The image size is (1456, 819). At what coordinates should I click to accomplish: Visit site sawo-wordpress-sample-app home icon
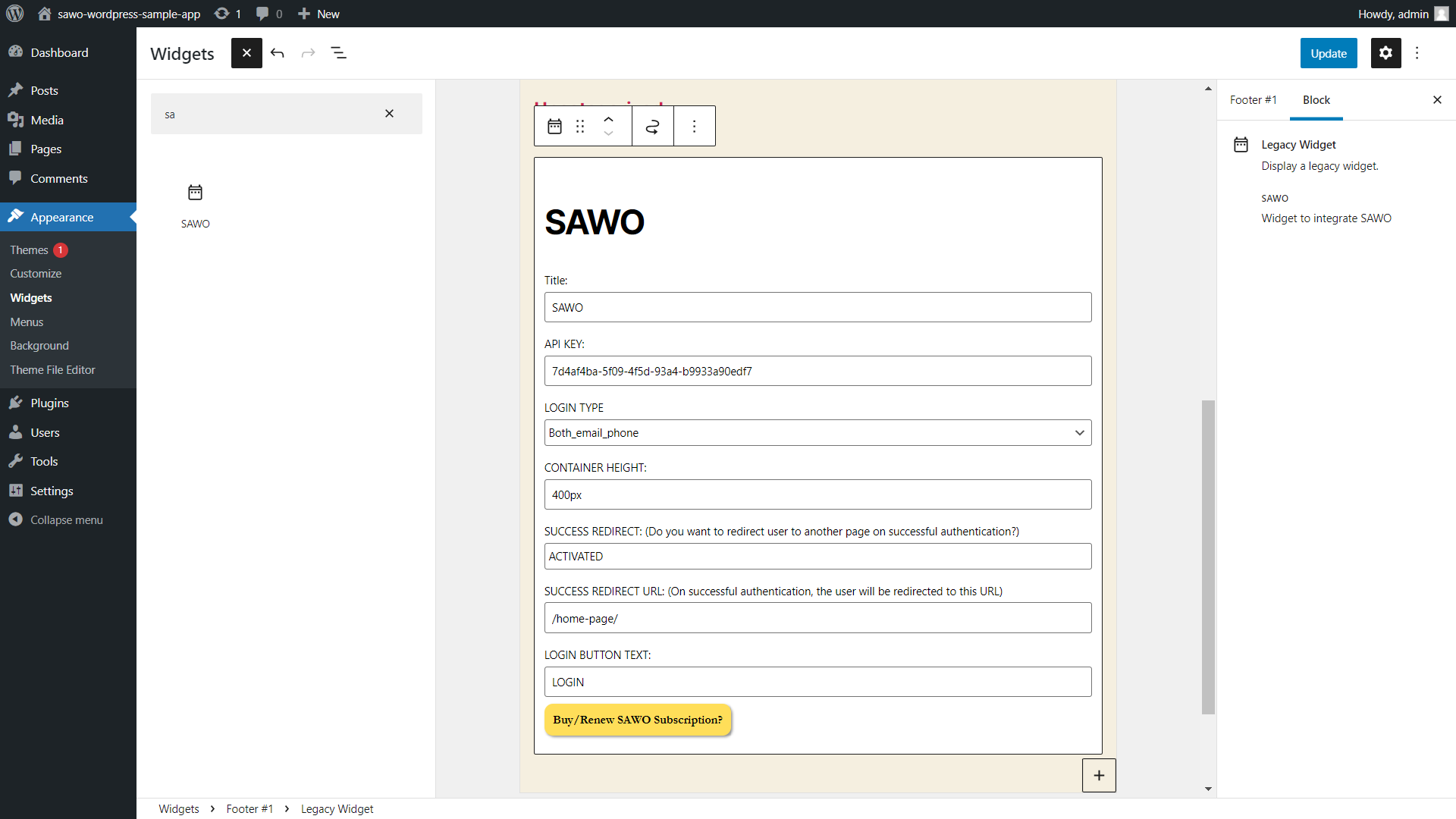tap(44, 14)
